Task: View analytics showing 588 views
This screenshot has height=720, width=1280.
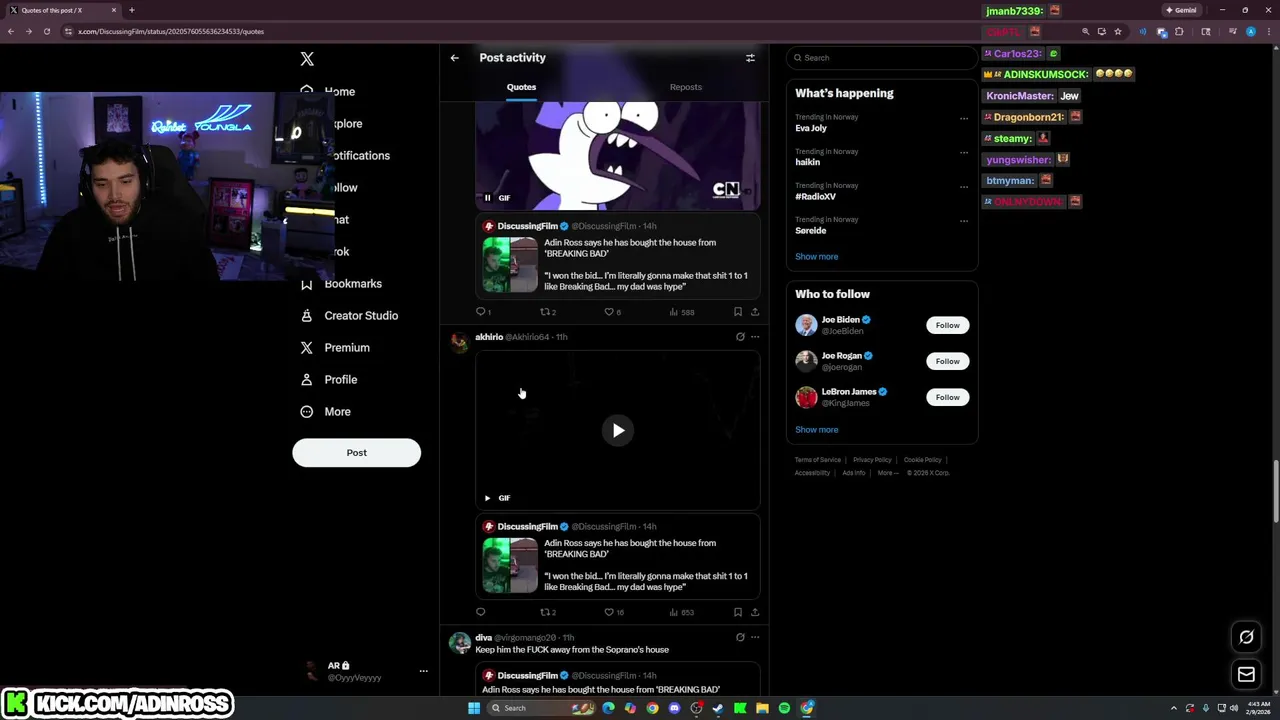Action: [x=682, y=312]
